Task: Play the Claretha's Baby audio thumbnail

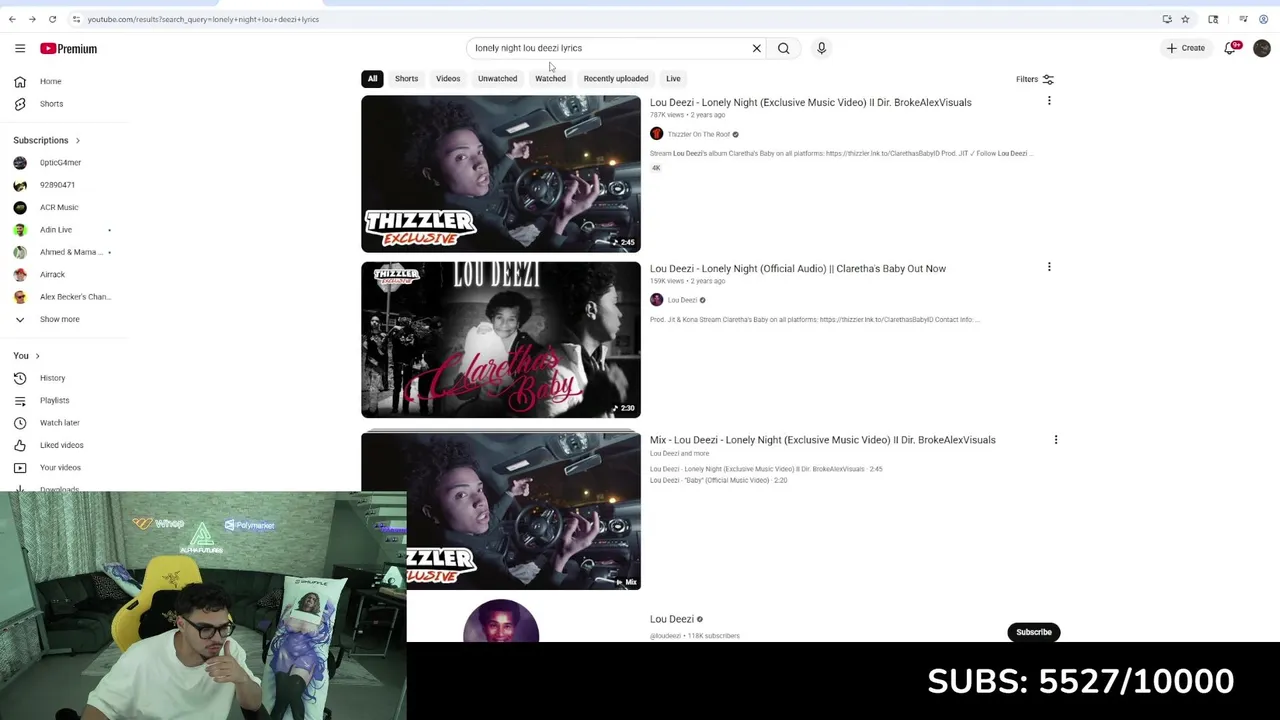Action: click(x=501, y=340)
